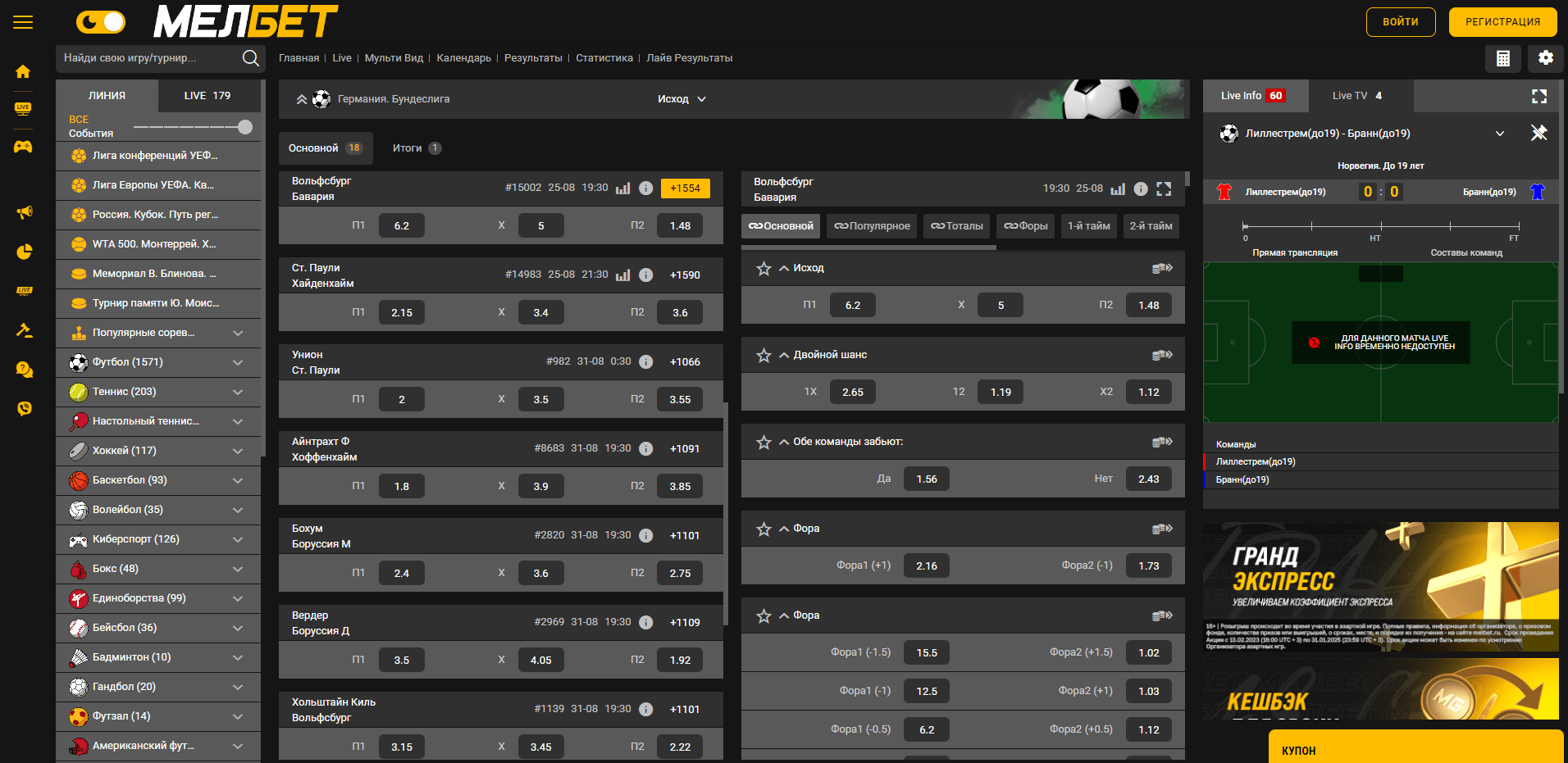The height and width of the screenshot is (763, 1568).
Task: Show Составы команд lineups
Action: point(1466,252)
